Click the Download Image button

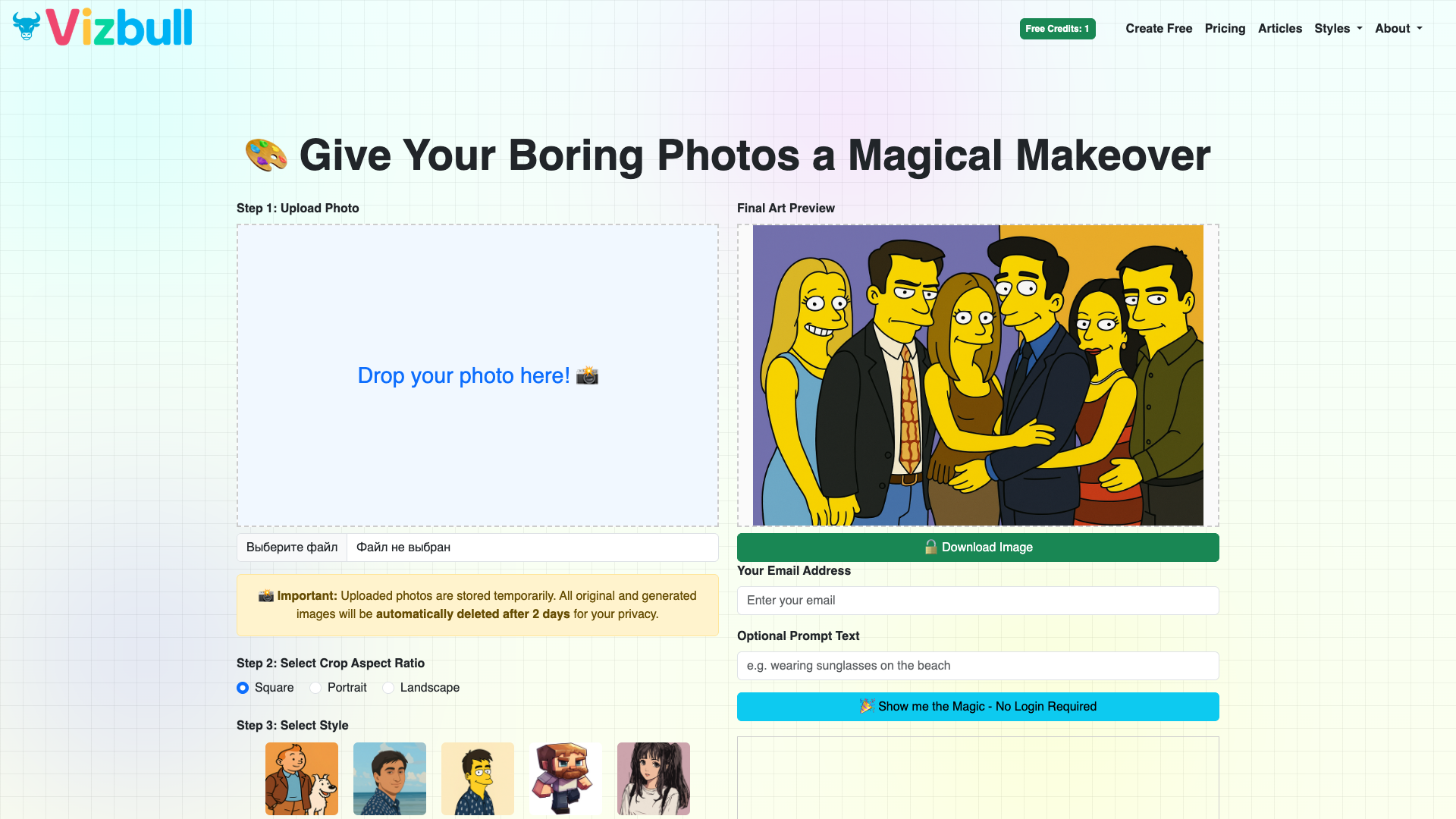pyautogui.click(x=978, y=548)
